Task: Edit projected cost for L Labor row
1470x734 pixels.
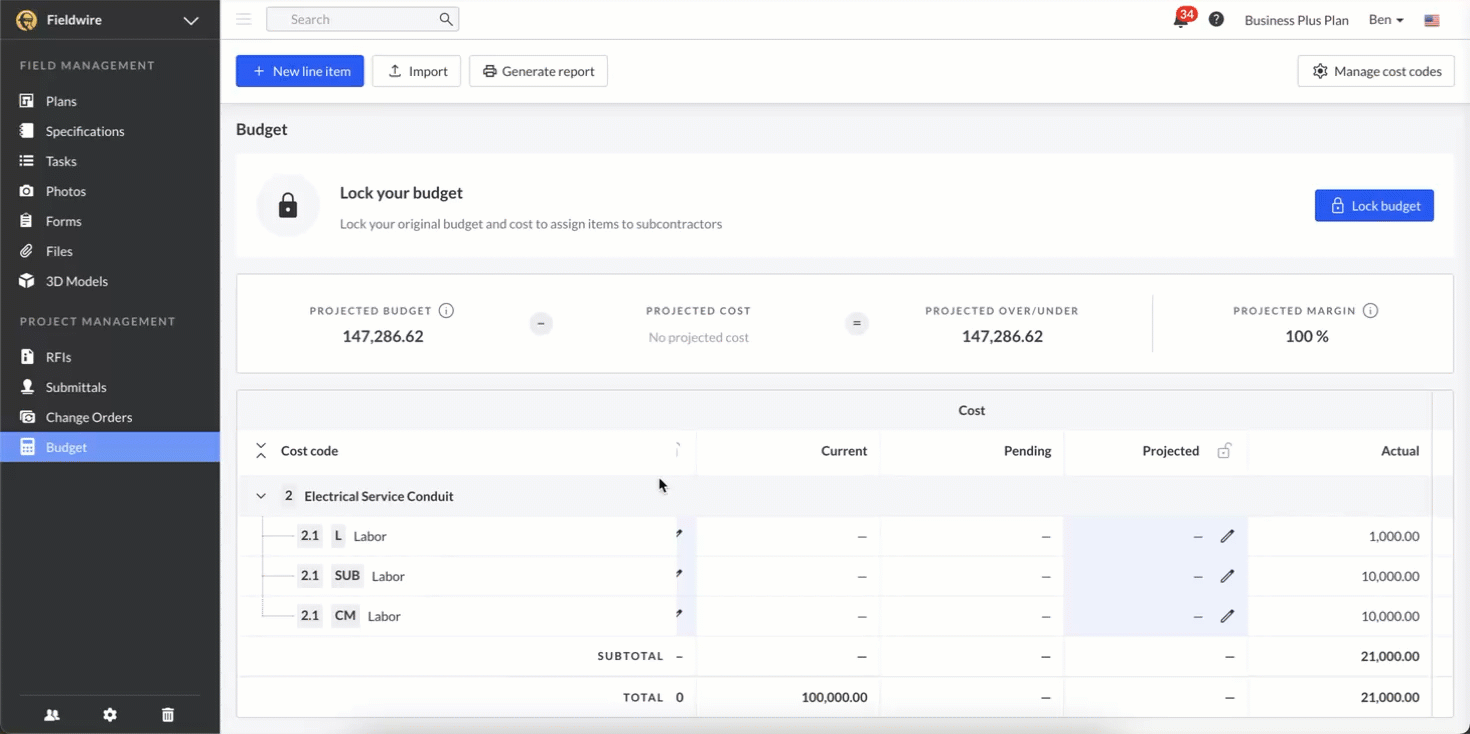Action: 1227,536
